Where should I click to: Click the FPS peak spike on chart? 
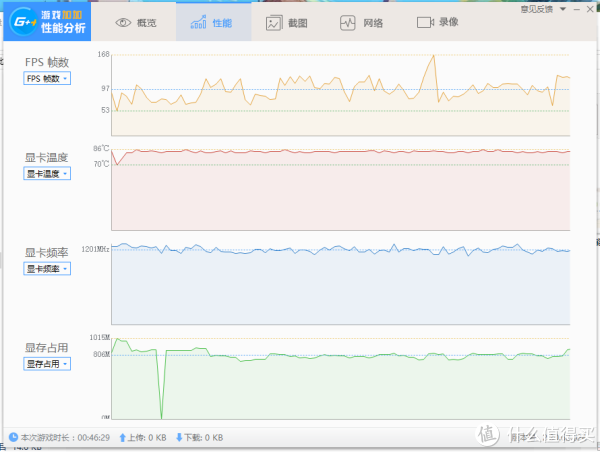[x=433, y=56]
